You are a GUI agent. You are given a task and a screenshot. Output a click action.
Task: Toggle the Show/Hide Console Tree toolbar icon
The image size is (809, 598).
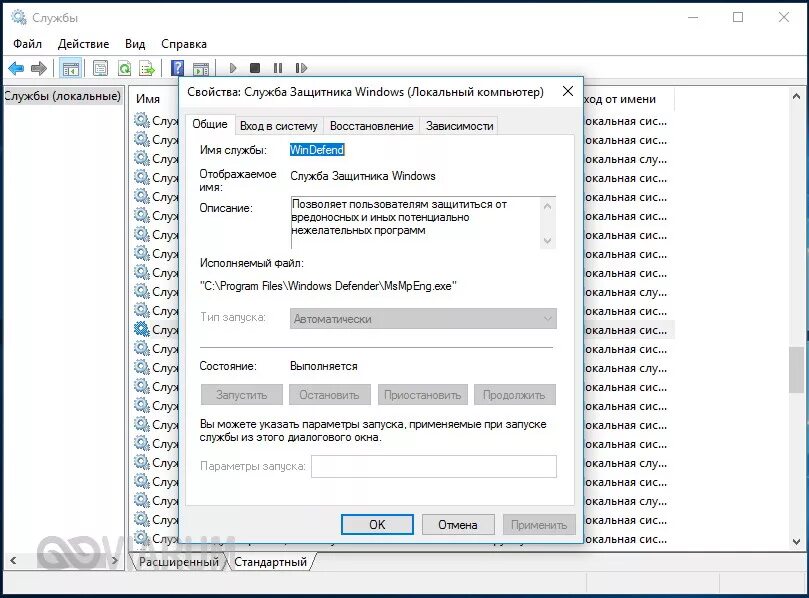tap(71, 68)
